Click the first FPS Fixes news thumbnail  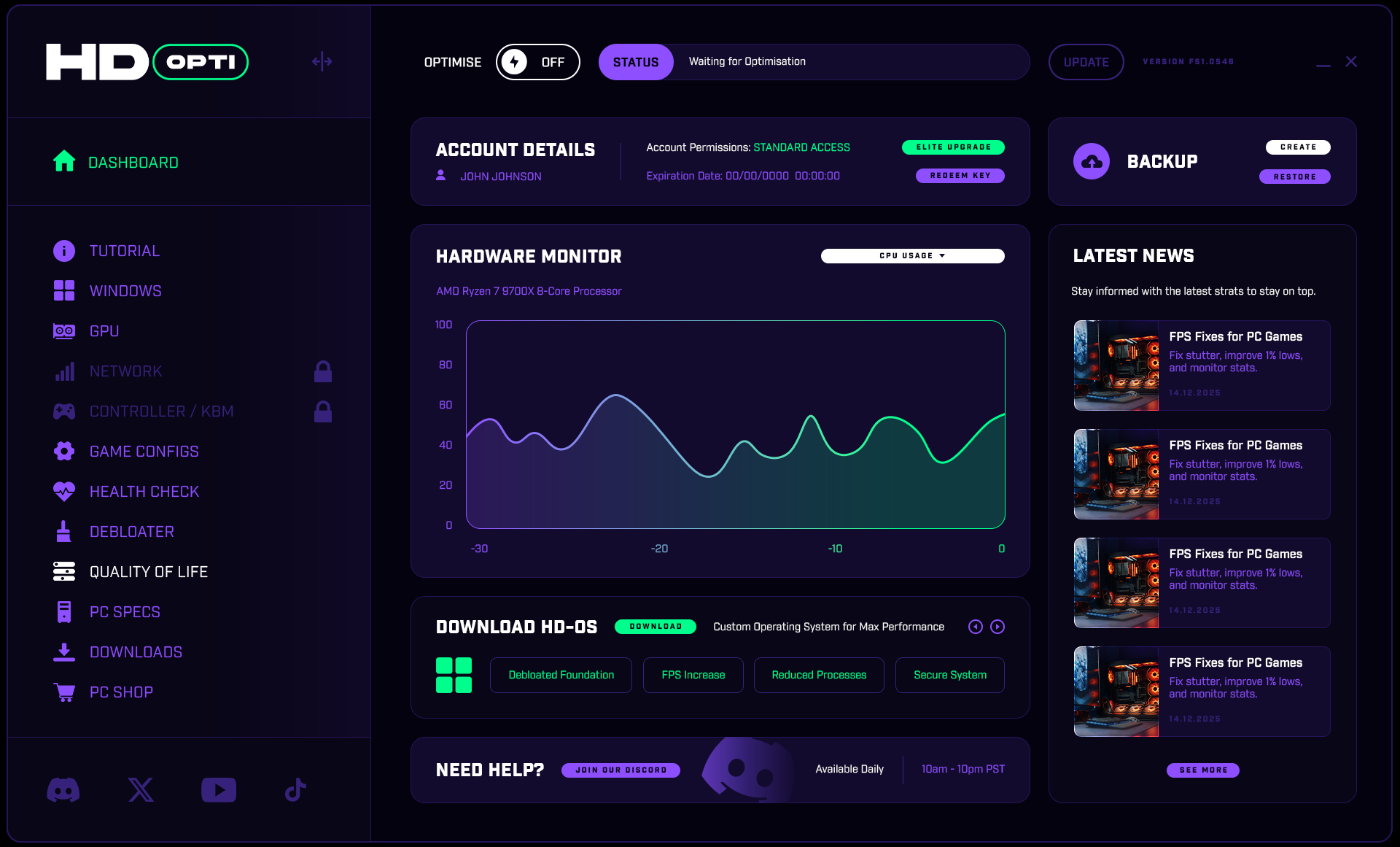(x=1116, y=366)
